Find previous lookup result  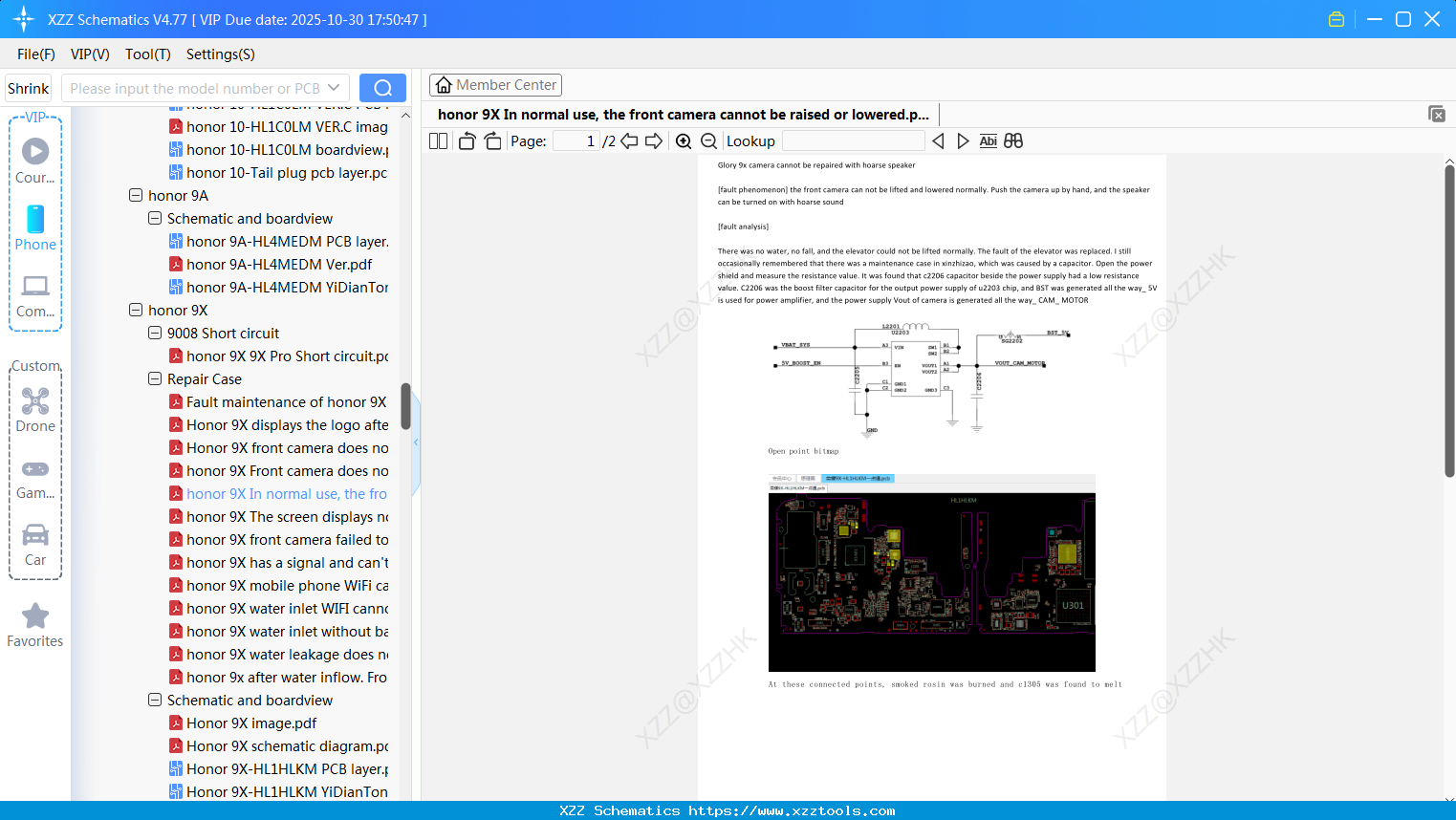coord(938,140)
